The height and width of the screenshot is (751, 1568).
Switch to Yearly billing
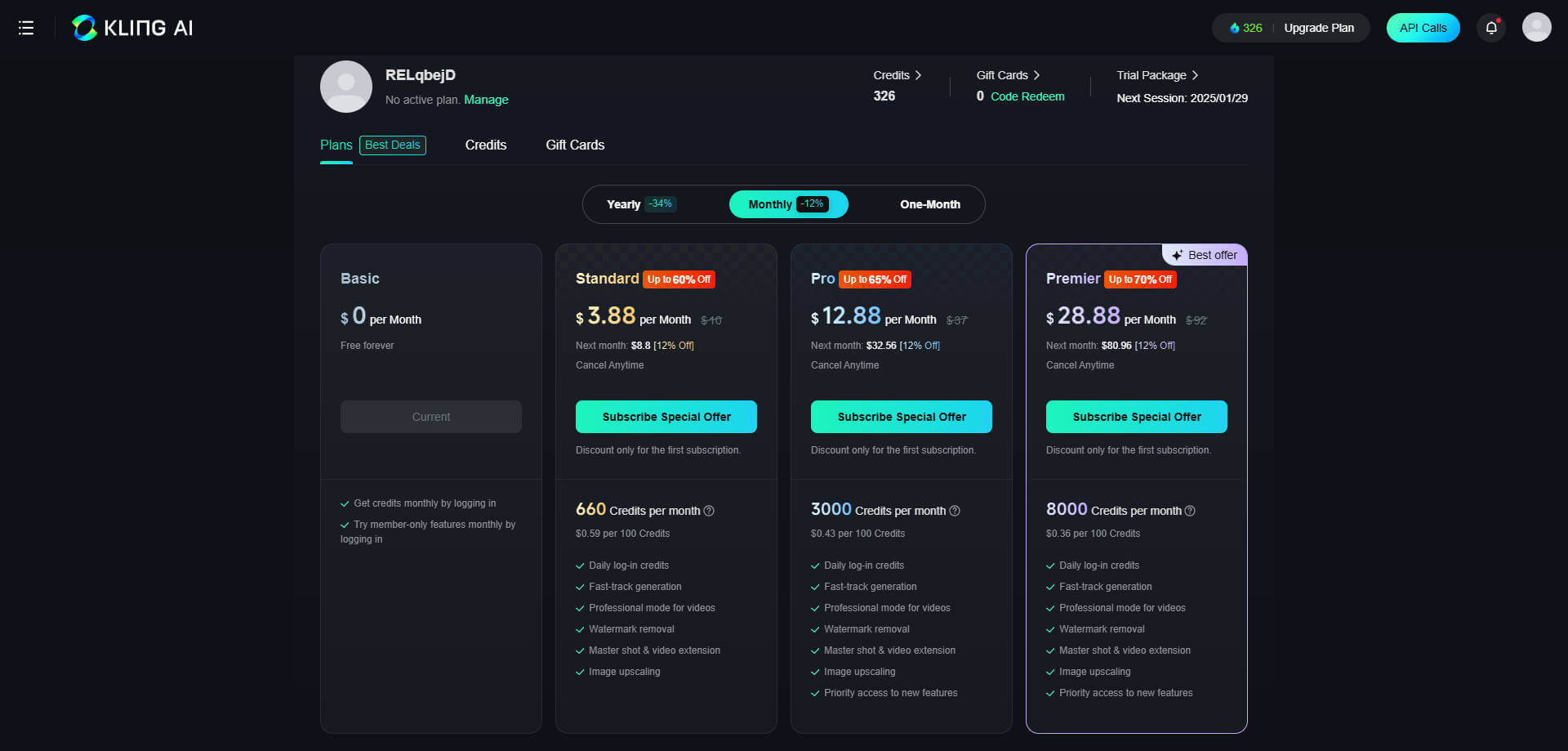[x=641, y=204]
